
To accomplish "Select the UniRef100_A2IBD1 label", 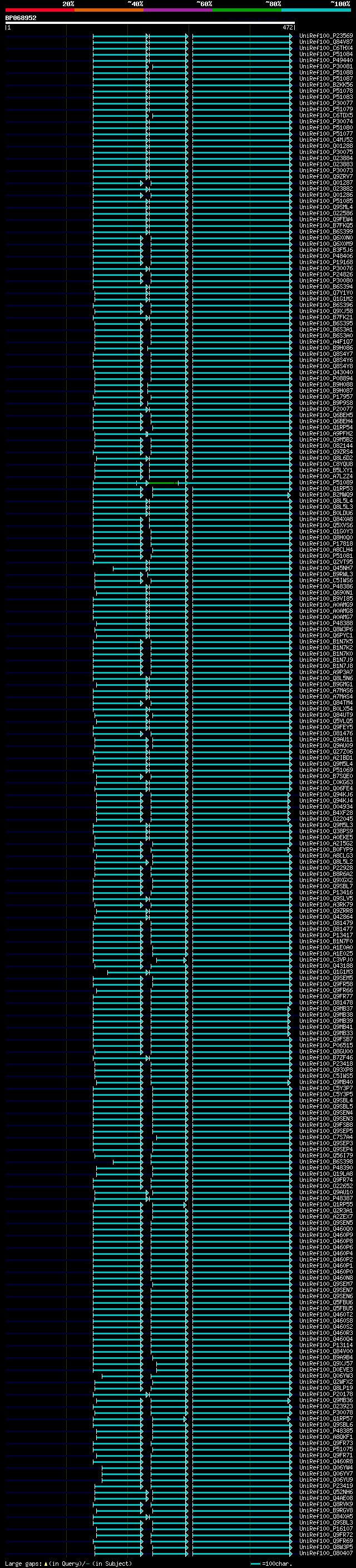I will tap(326, 758).
